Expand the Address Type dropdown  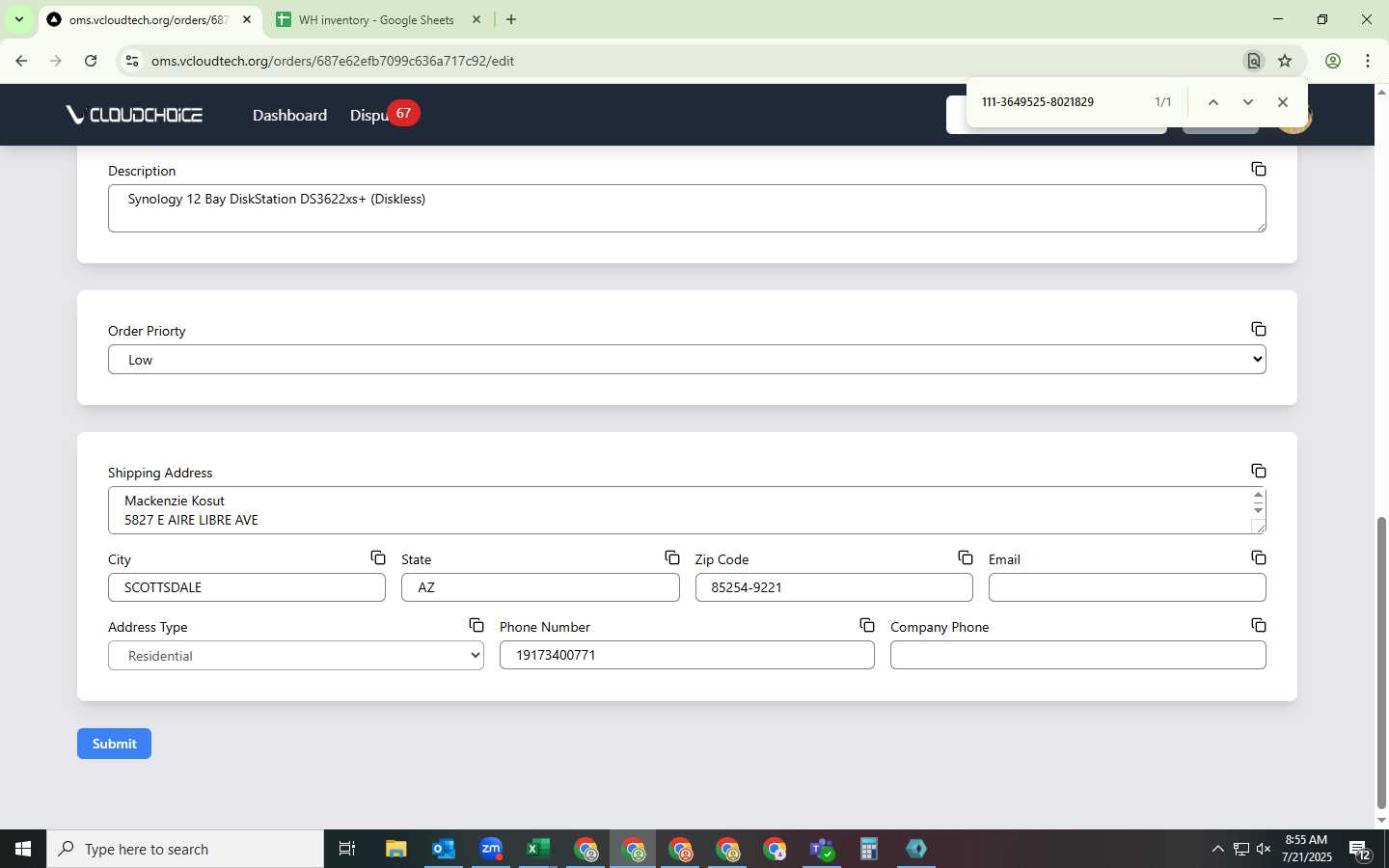click(295, 656)
